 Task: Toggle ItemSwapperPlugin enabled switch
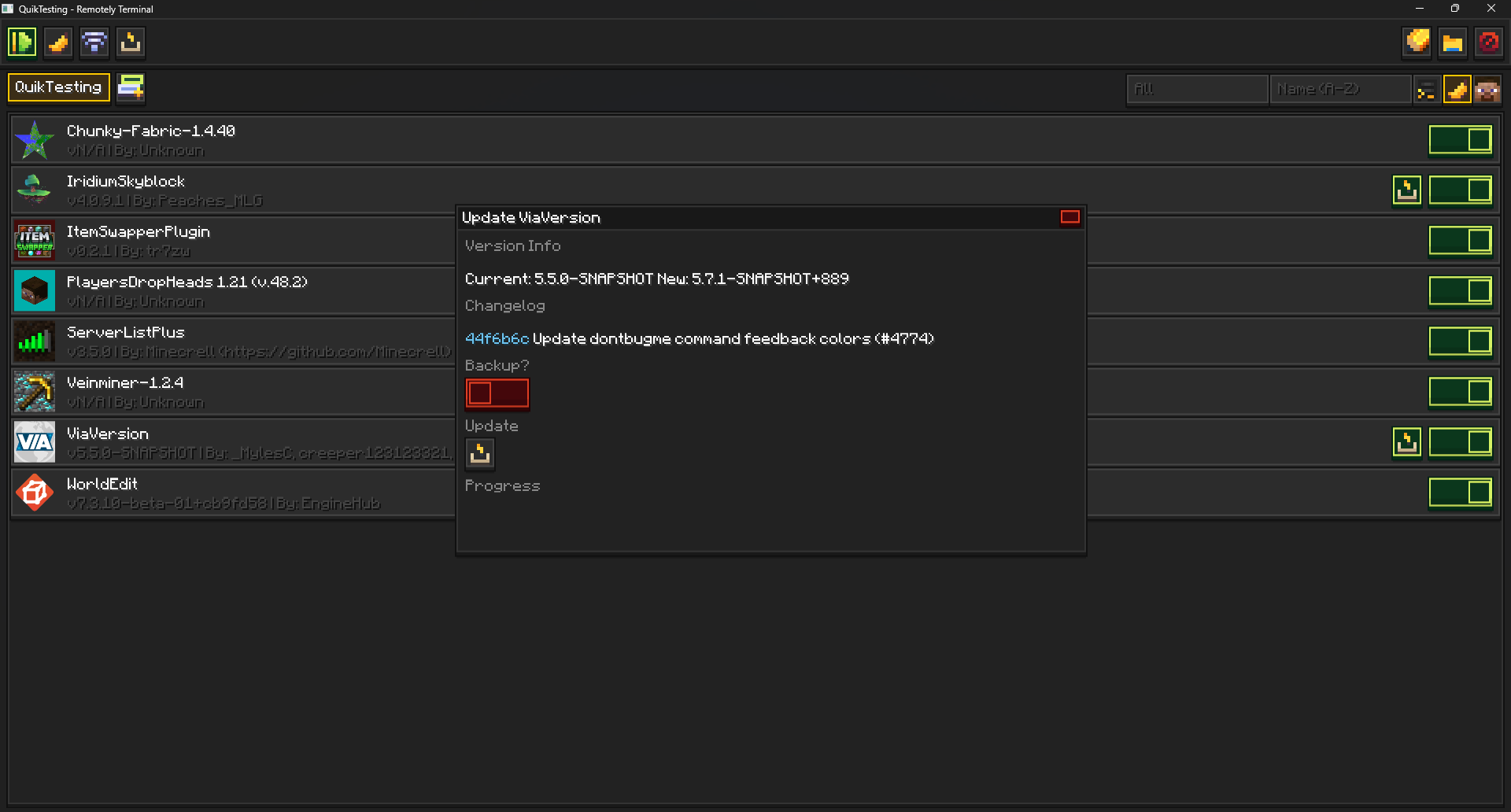tap(1461, 241)
